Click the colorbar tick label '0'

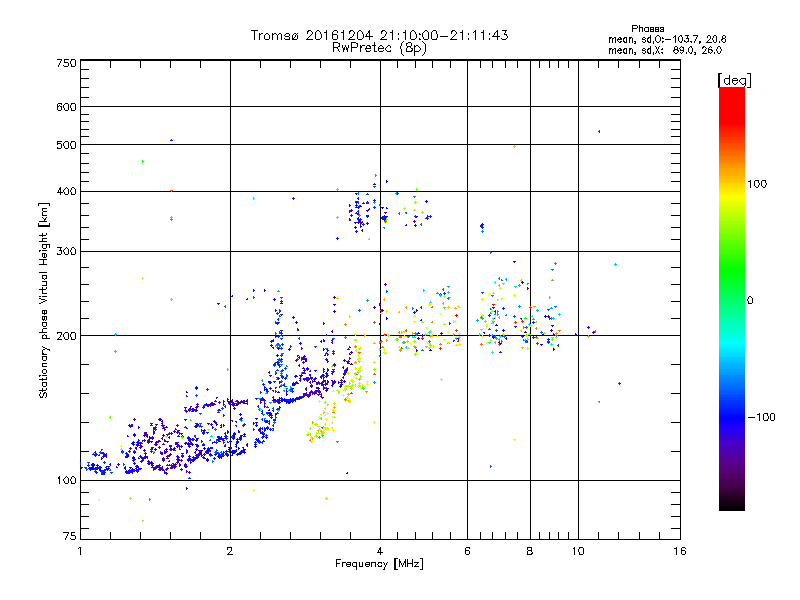point(750,300)
